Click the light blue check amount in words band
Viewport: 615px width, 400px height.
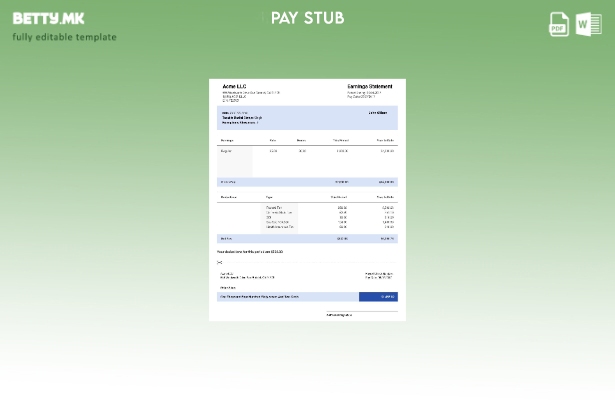pos(287,297)
